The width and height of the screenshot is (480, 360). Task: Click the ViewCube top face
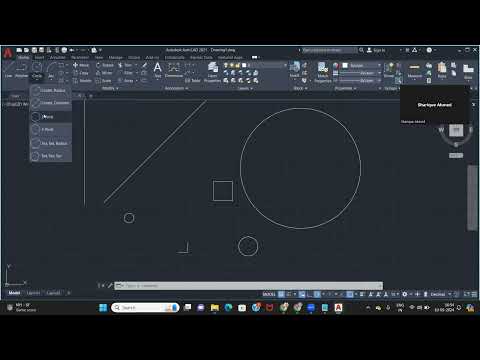point(456,130)
